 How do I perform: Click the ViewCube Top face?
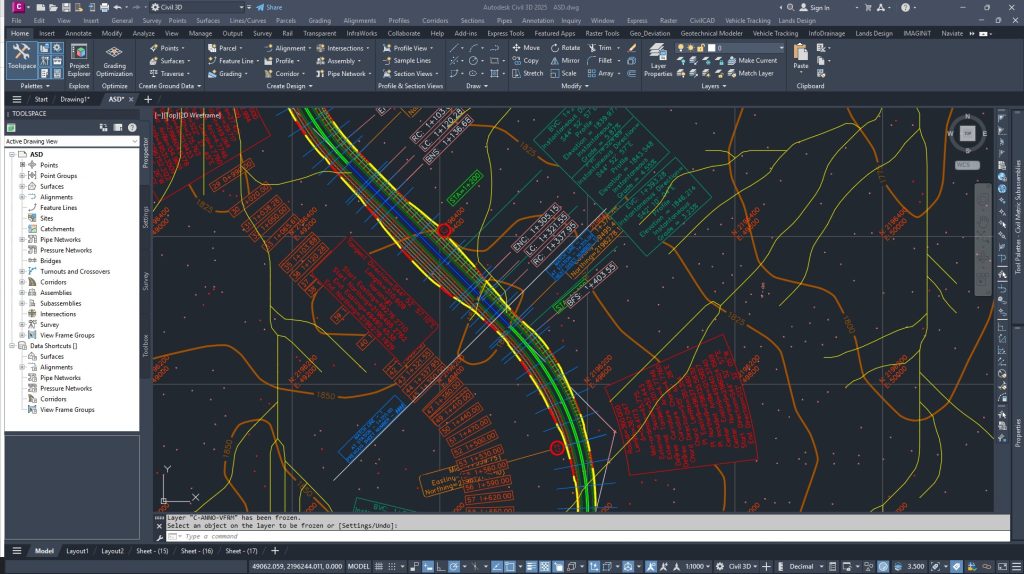pyautogui.click(x=967, y=132)
